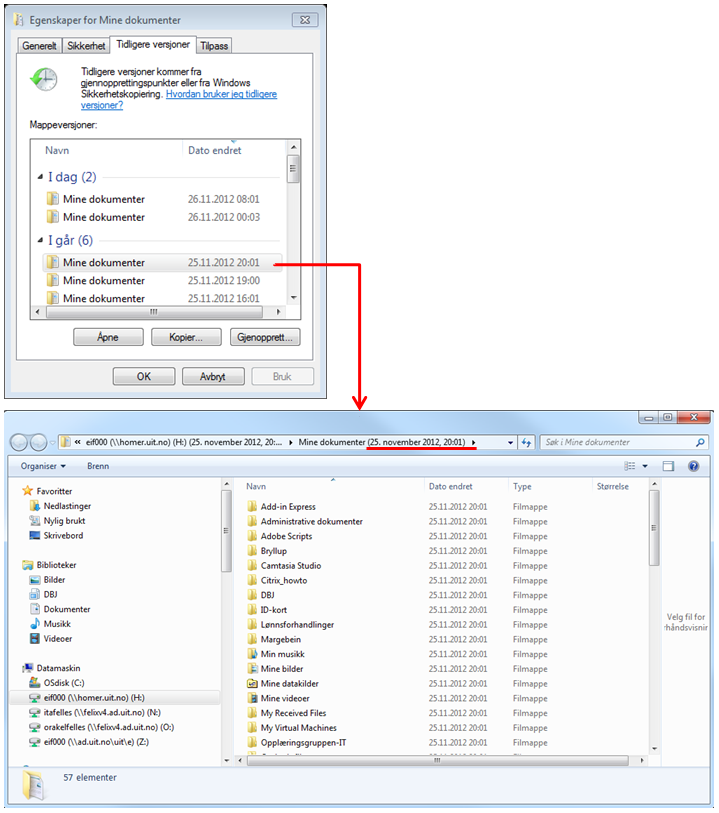Open the view options dropdown arrow

(x=647, y=466)
